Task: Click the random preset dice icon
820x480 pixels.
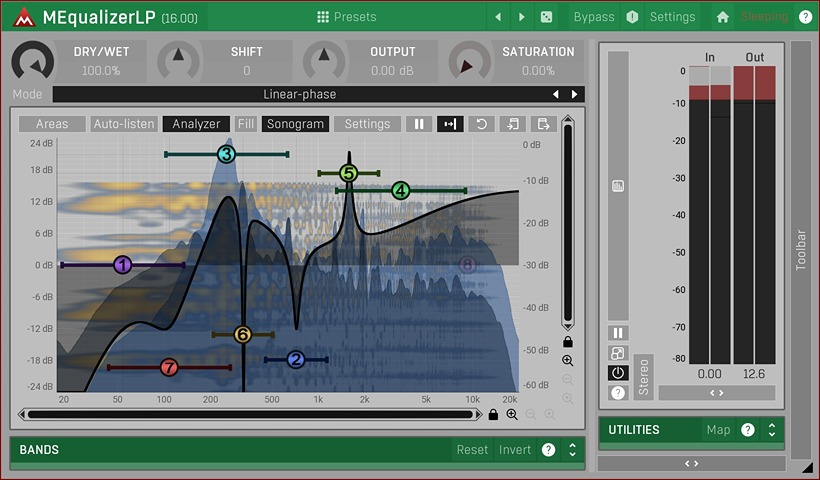Action: [x=546, y=17]
